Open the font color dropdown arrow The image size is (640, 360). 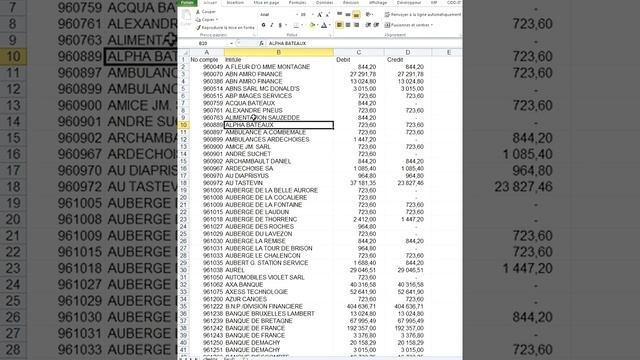pyautogui.click(x=330, y=25)
